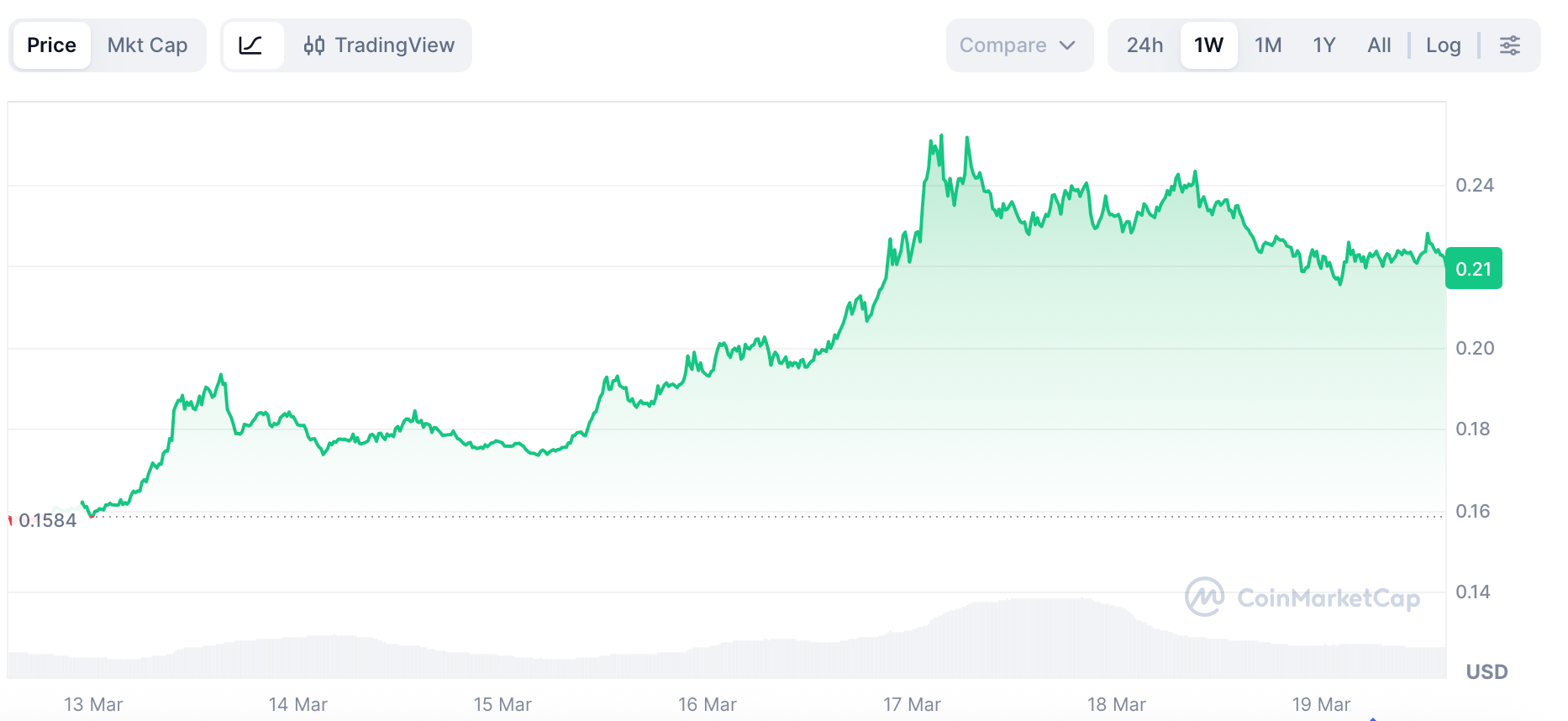The width and height of the screenshot is (1568, 721).
Task: Switch chart to Mkt Cap
Action: tap(147, 45)
